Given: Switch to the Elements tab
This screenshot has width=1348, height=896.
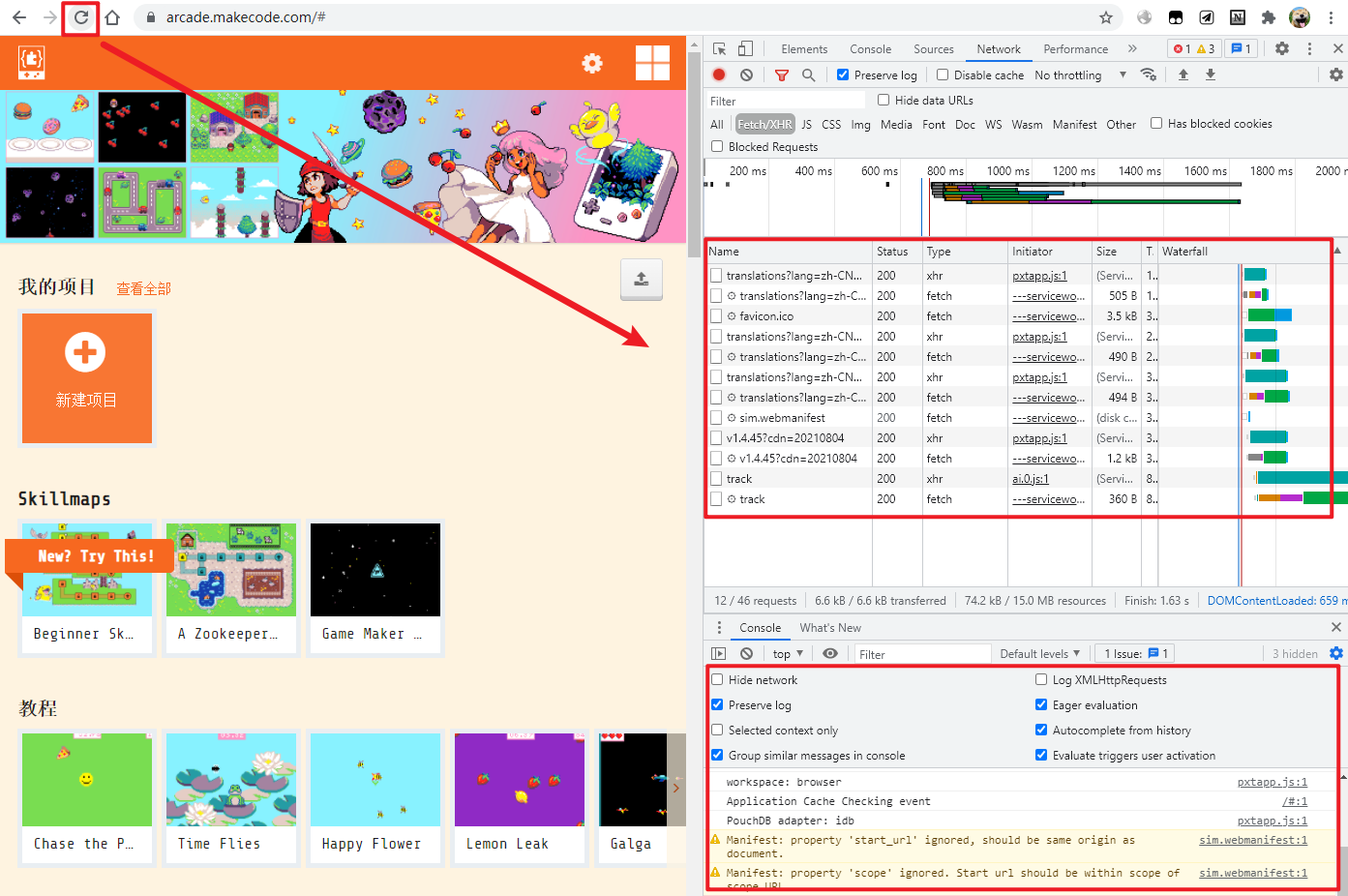Looking at the screenshot, I should coord(804,49).
